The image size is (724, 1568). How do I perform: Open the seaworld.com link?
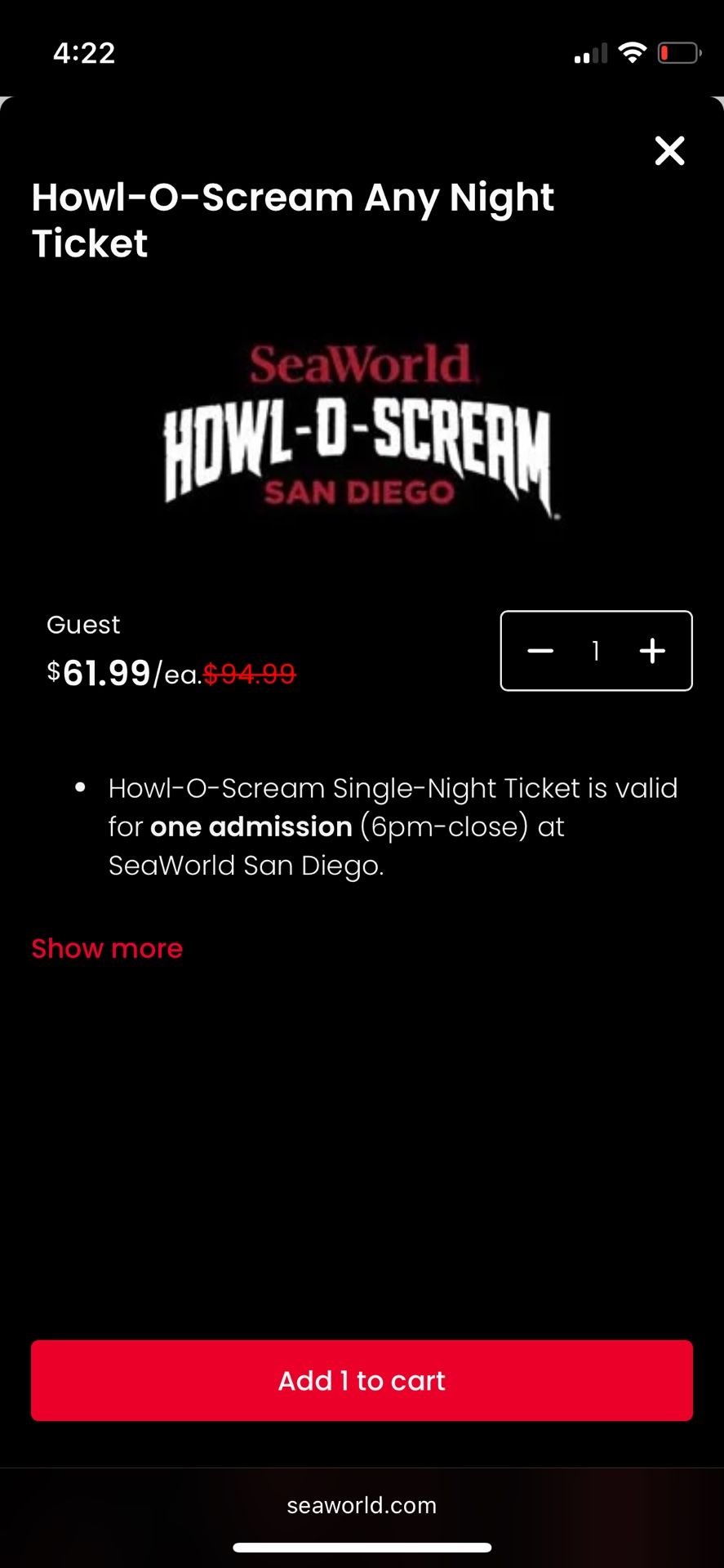(x=362, y=1505)
